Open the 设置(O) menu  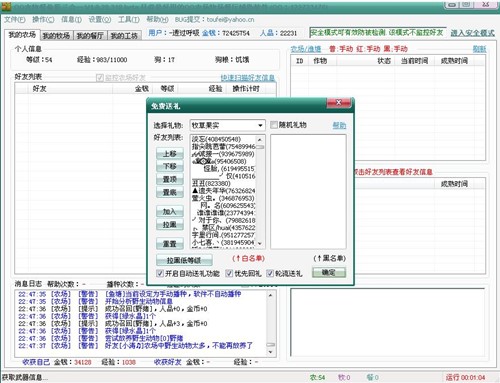[x=100, y=20]
